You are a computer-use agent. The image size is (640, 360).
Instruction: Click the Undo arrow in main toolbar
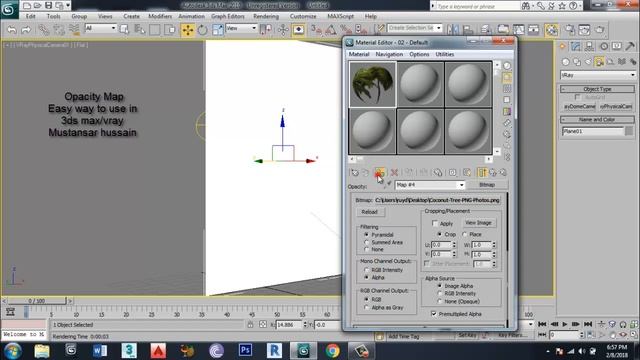[12, 29]
